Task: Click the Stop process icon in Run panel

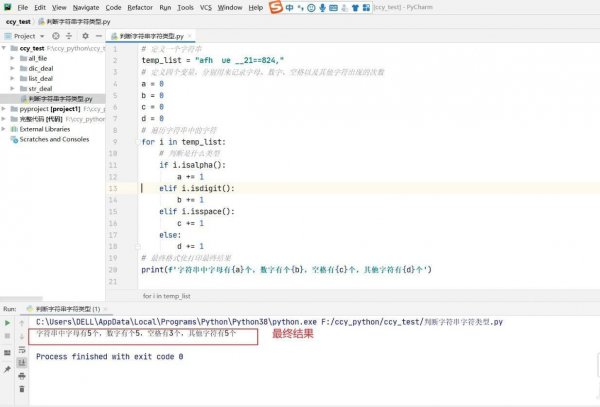Action: pyautogui.click(x=7, y=336)
